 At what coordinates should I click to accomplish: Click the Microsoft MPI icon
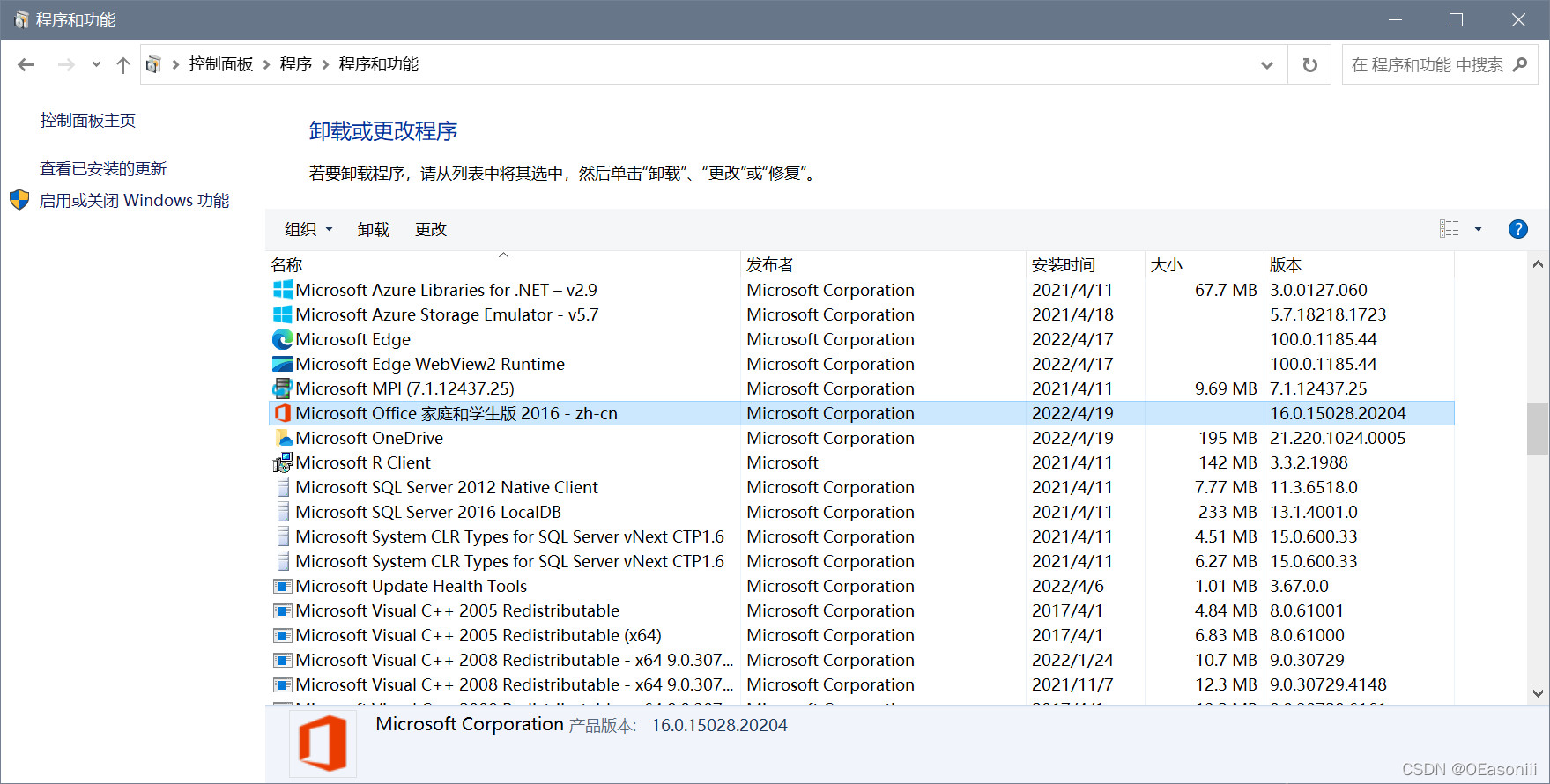(283, 388)
